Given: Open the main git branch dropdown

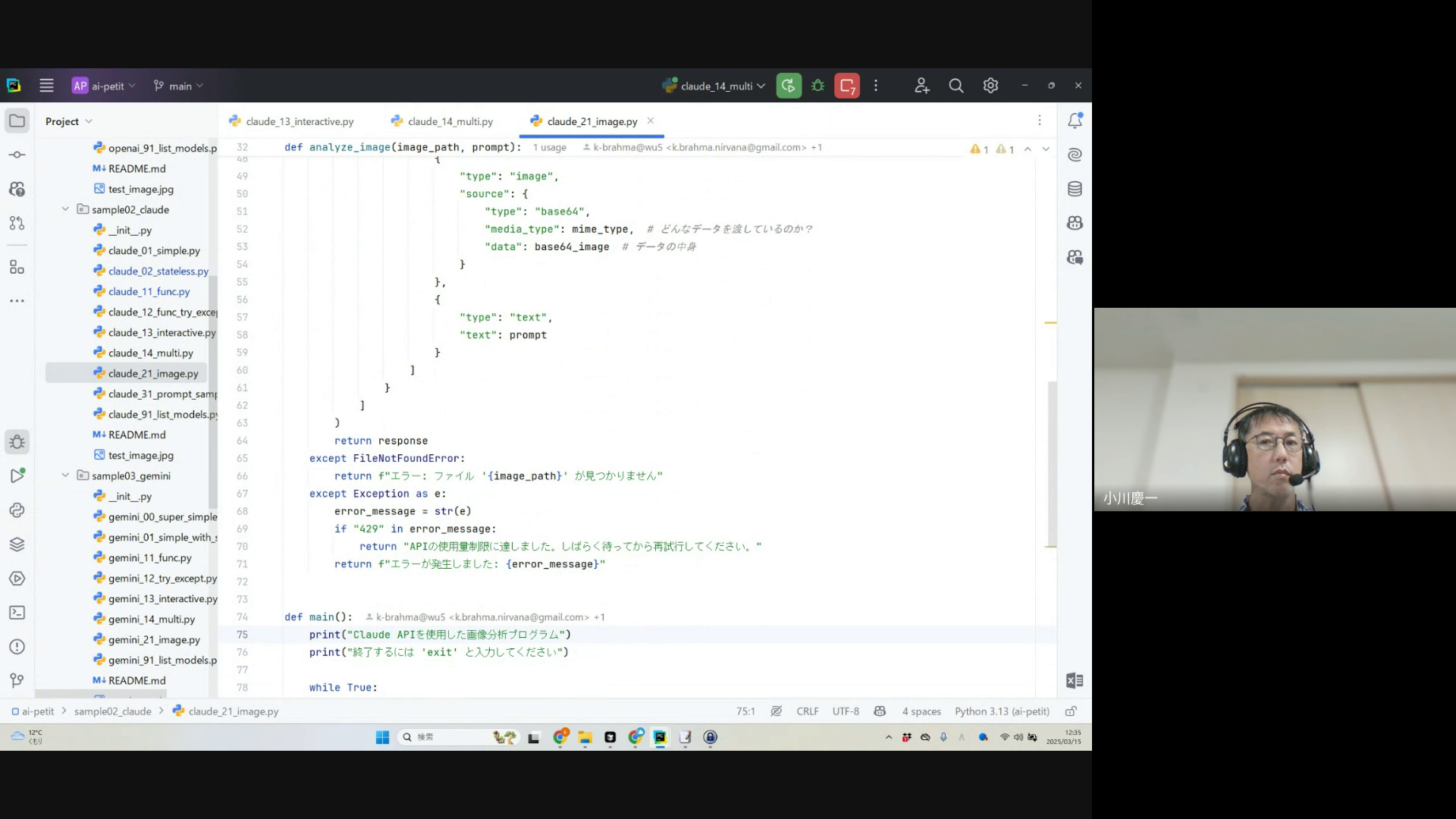Looking at the screenshot, I should coord(179,86).
